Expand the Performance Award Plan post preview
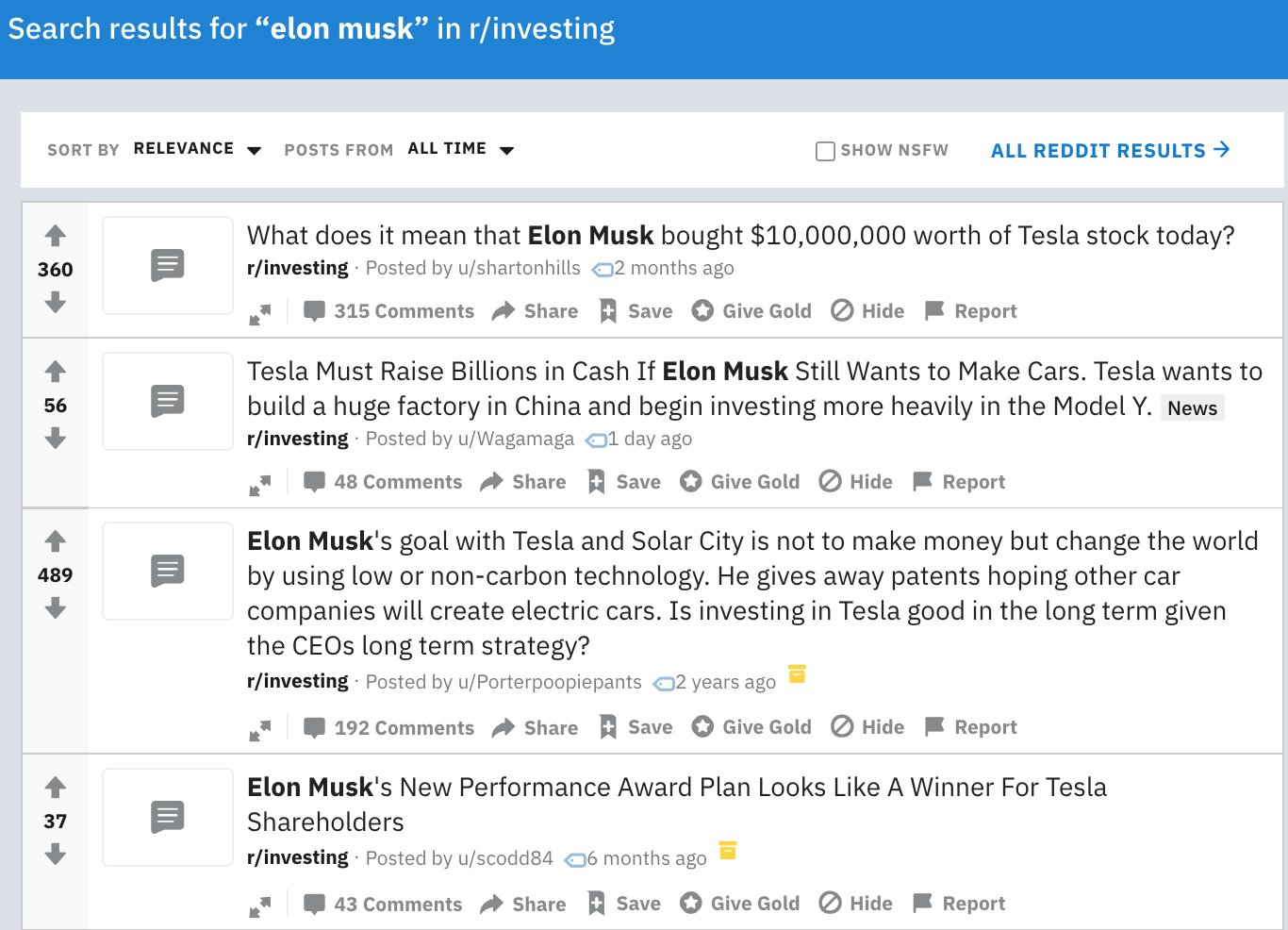1288x930 pixels. (x=260, y=906)
